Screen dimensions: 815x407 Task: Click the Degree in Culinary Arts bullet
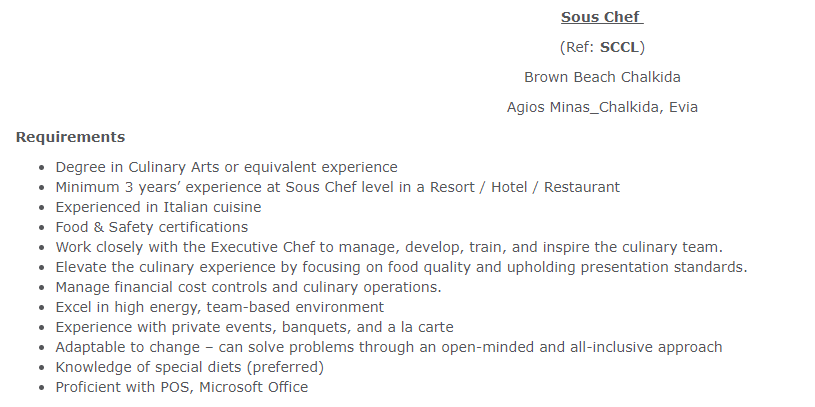(227, 167)
